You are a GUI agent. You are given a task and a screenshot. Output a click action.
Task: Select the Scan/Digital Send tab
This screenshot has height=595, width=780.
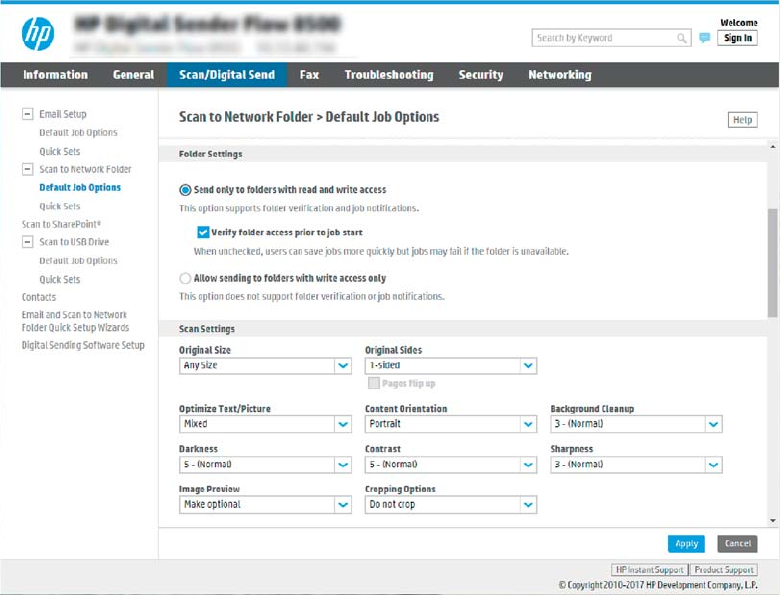[227, 75]
